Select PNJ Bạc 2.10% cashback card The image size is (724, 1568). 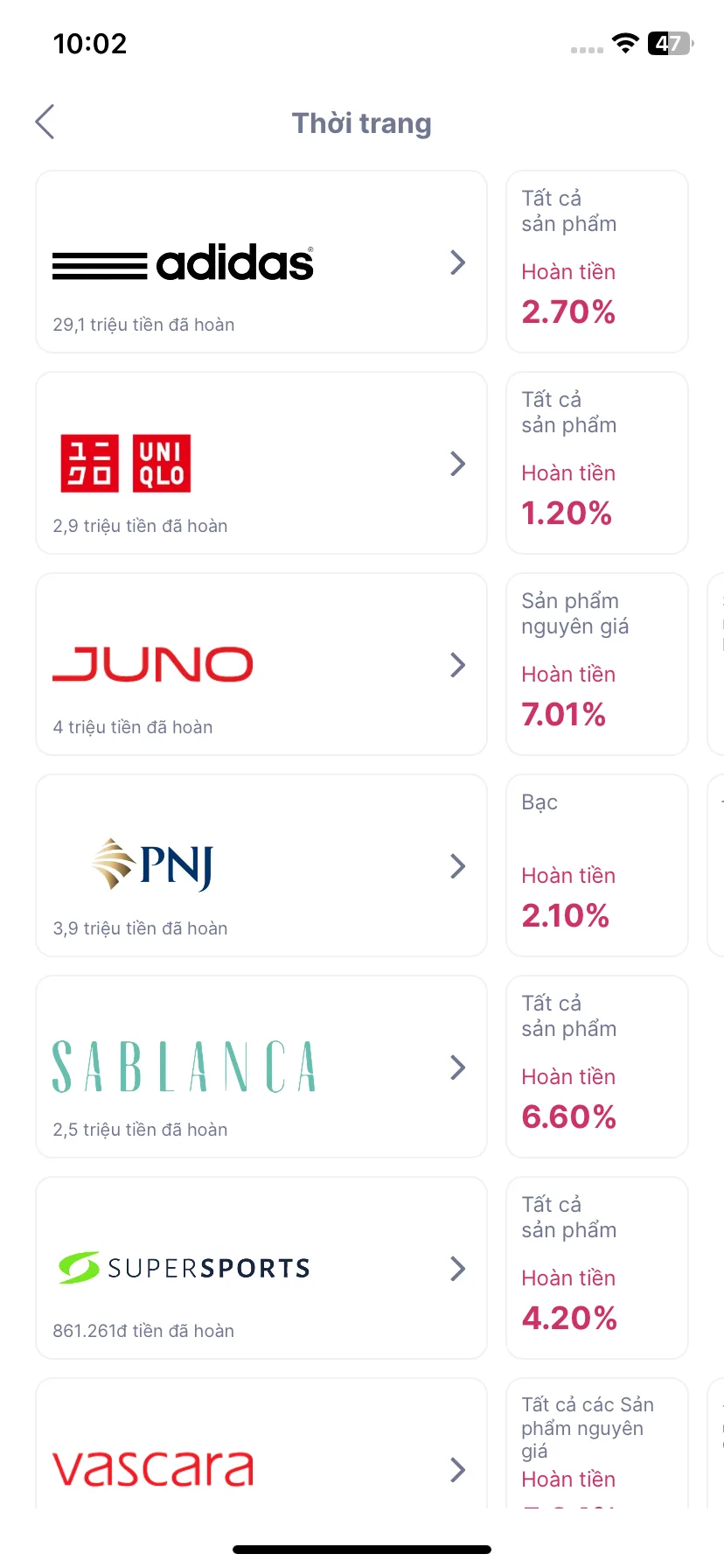click(x=597, y=865)
